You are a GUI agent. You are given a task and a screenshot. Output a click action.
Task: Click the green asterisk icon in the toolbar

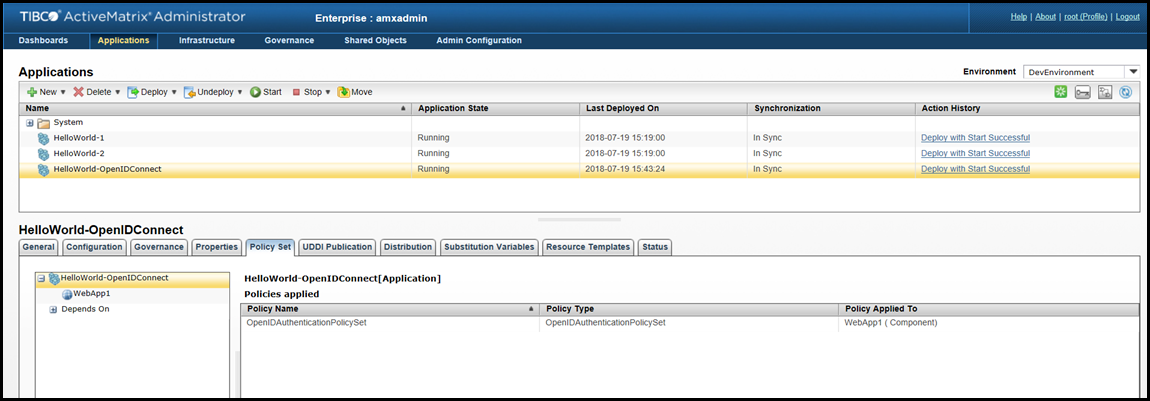1061,92
